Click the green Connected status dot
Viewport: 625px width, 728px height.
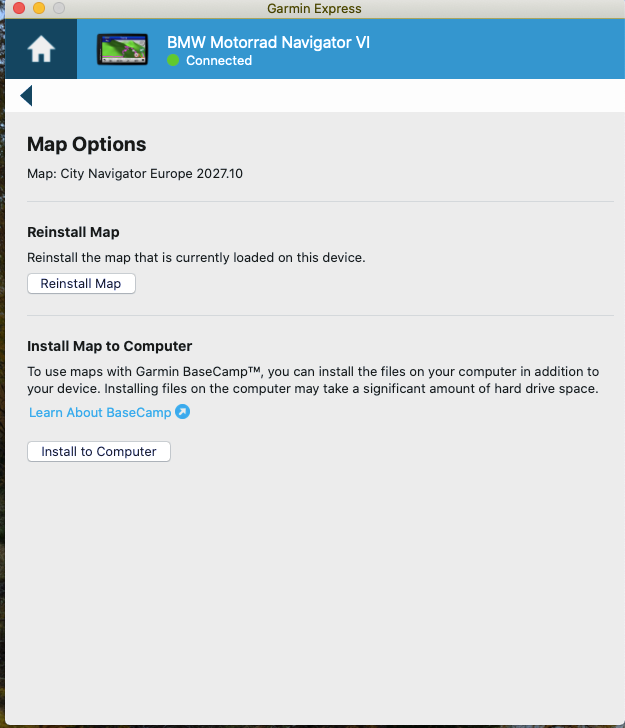tap(173, 60)
